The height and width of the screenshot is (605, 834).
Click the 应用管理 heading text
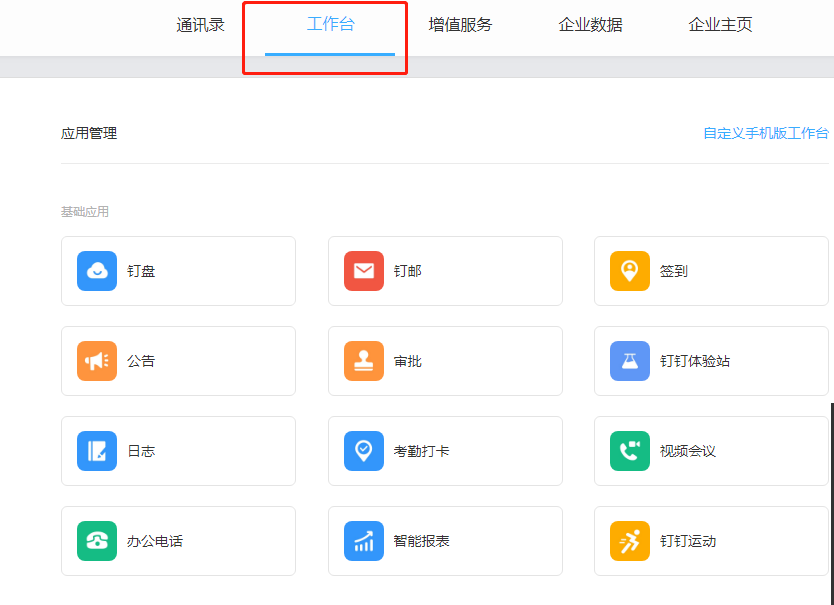(x=89, y=133)
